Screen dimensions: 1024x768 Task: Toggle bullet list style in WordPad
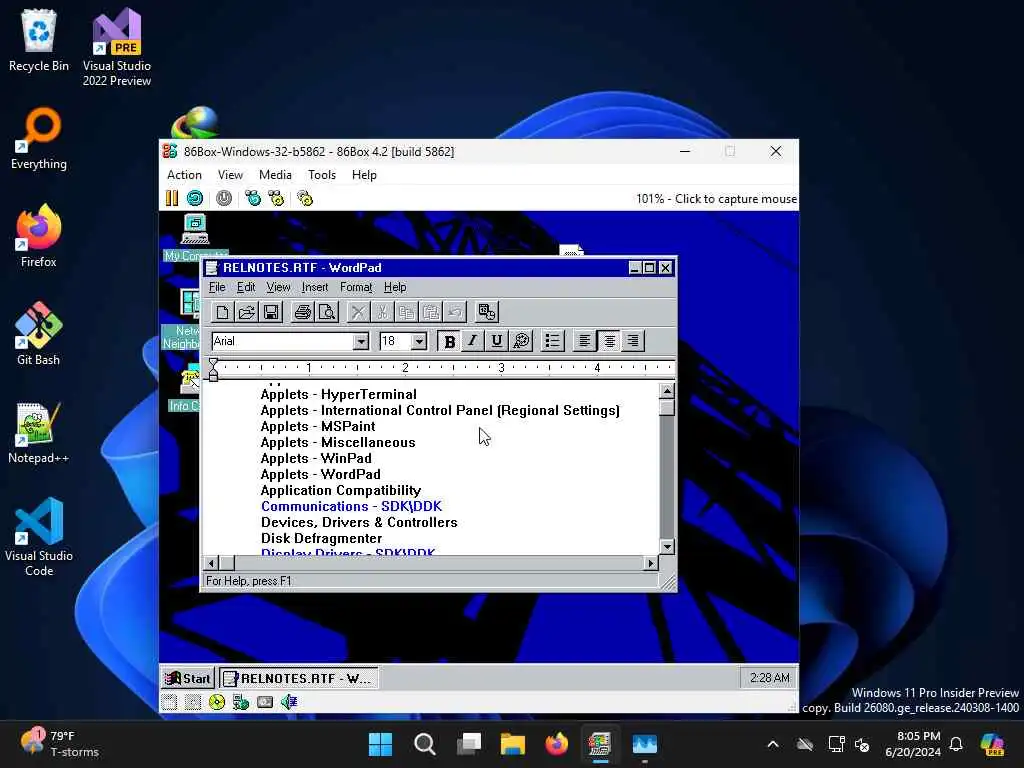(x=552, y=341)
